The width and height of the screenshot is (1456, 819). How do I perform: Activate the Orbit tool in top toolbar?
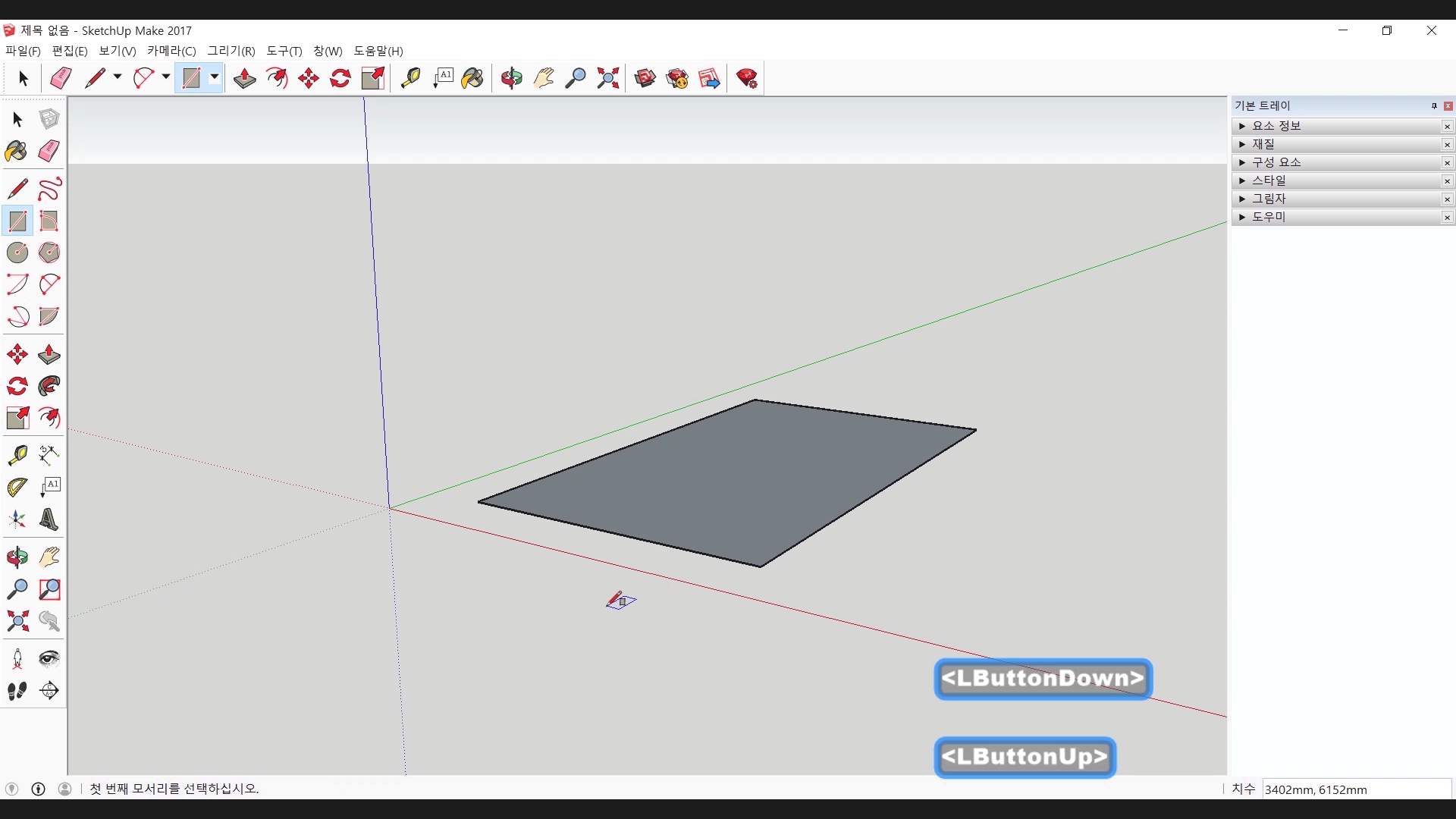coord(511,78)
